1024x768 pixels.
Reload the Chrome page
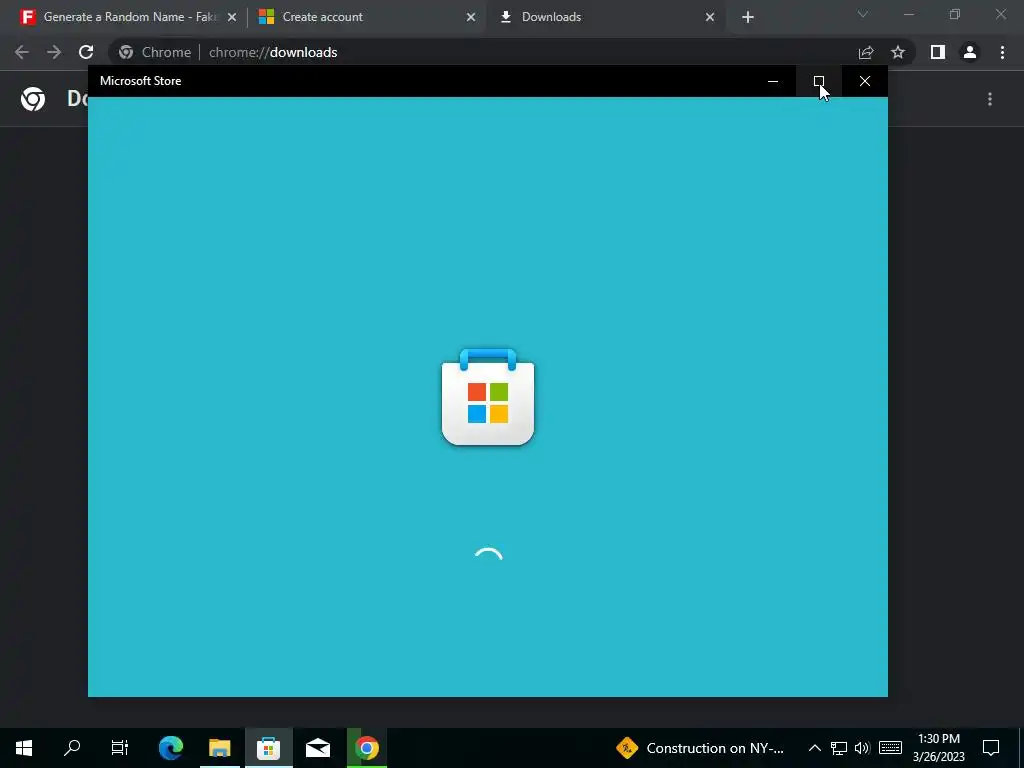(x=86, y=52)
